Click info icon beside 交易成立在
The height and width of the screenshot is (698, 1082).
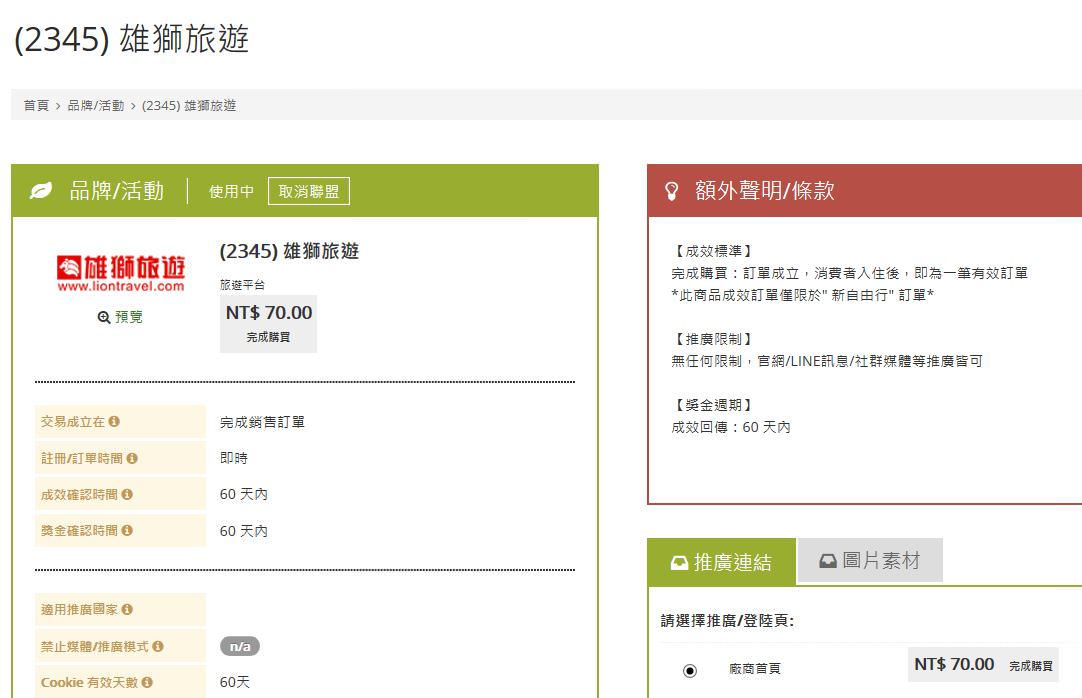(114, 421)
